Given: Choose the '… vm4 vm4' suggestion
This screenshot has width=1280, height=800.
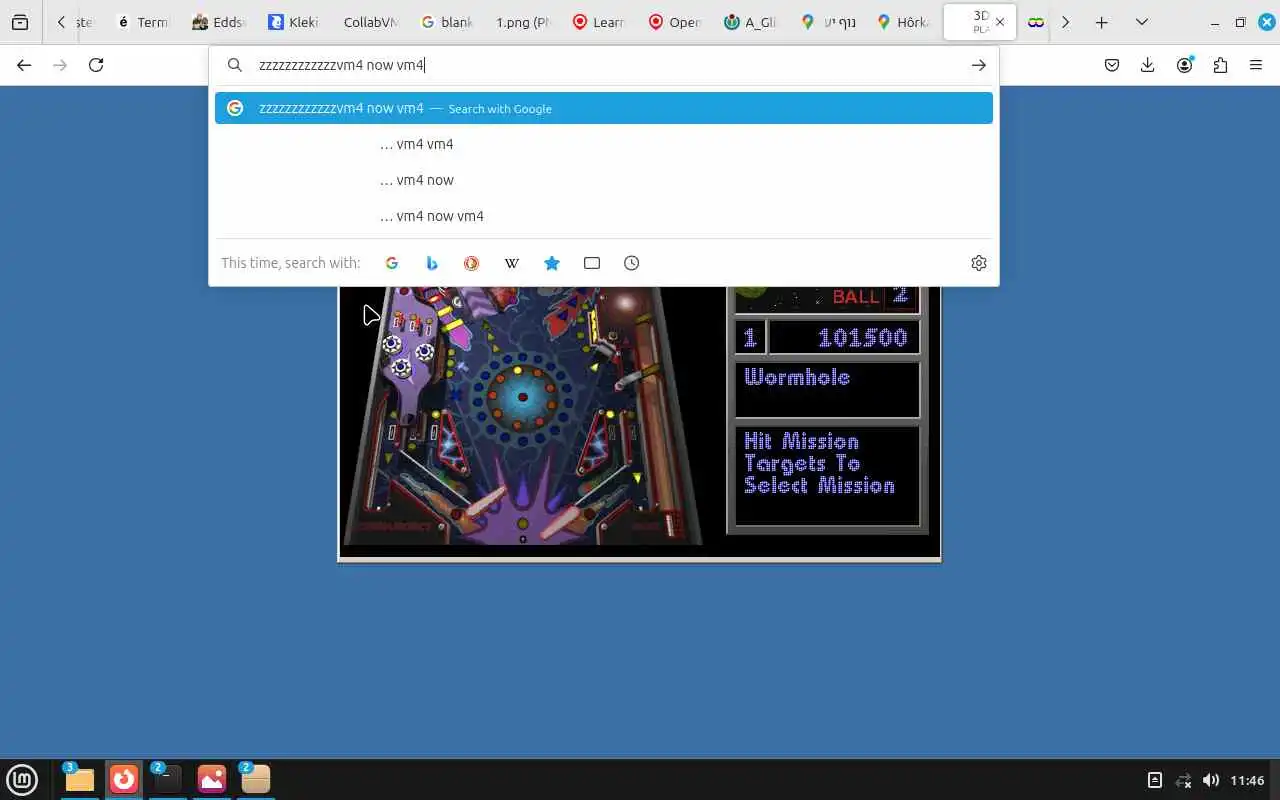Looking at the screenshot, I should [x=604, y=144].
